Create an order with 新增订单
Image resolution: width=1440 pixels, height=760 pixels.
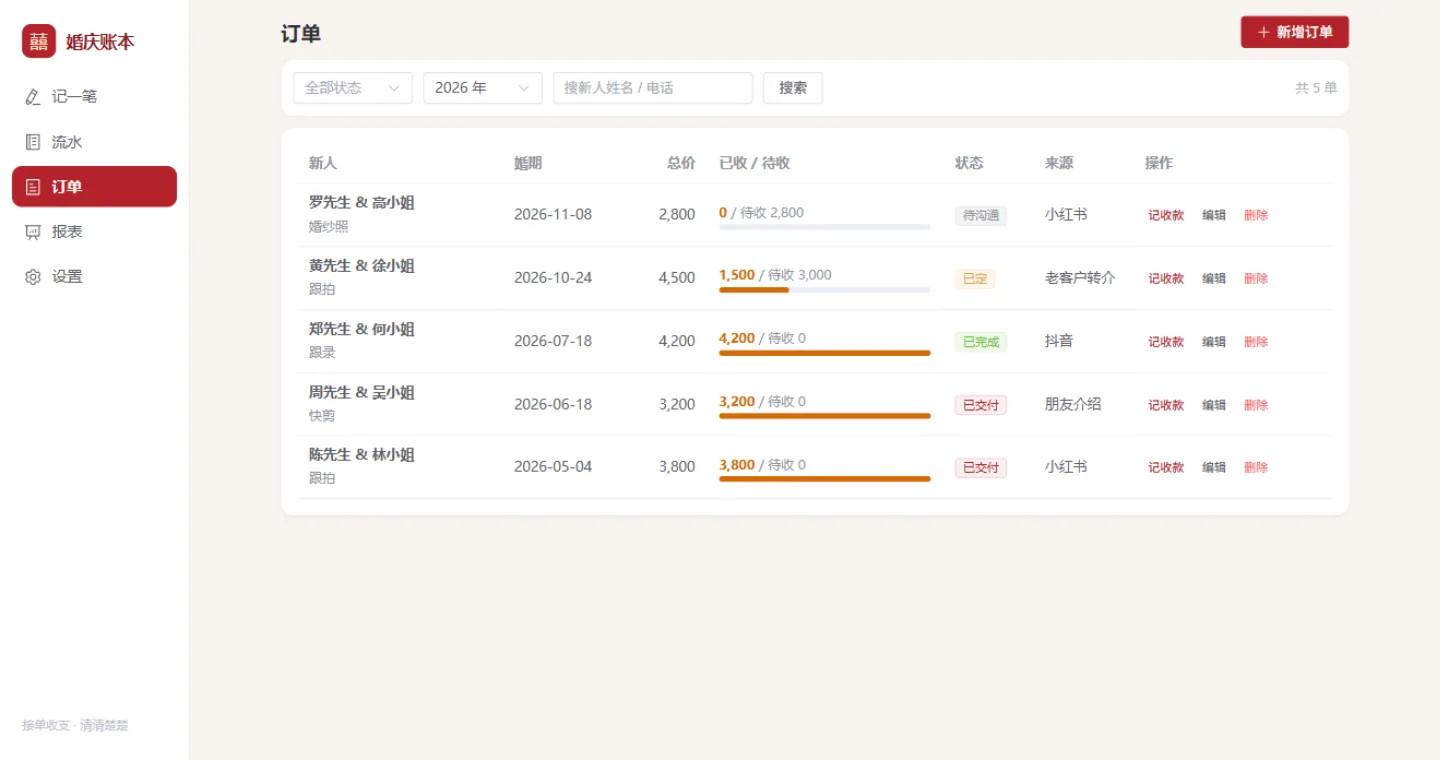[1295, 32]
